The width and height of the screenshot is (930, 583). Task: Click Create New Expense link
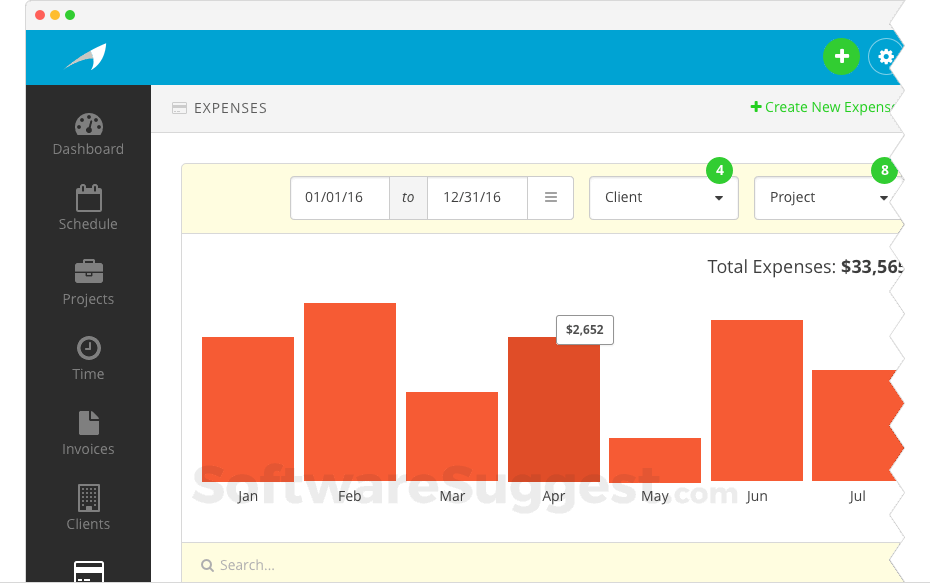tap(823, 107)
